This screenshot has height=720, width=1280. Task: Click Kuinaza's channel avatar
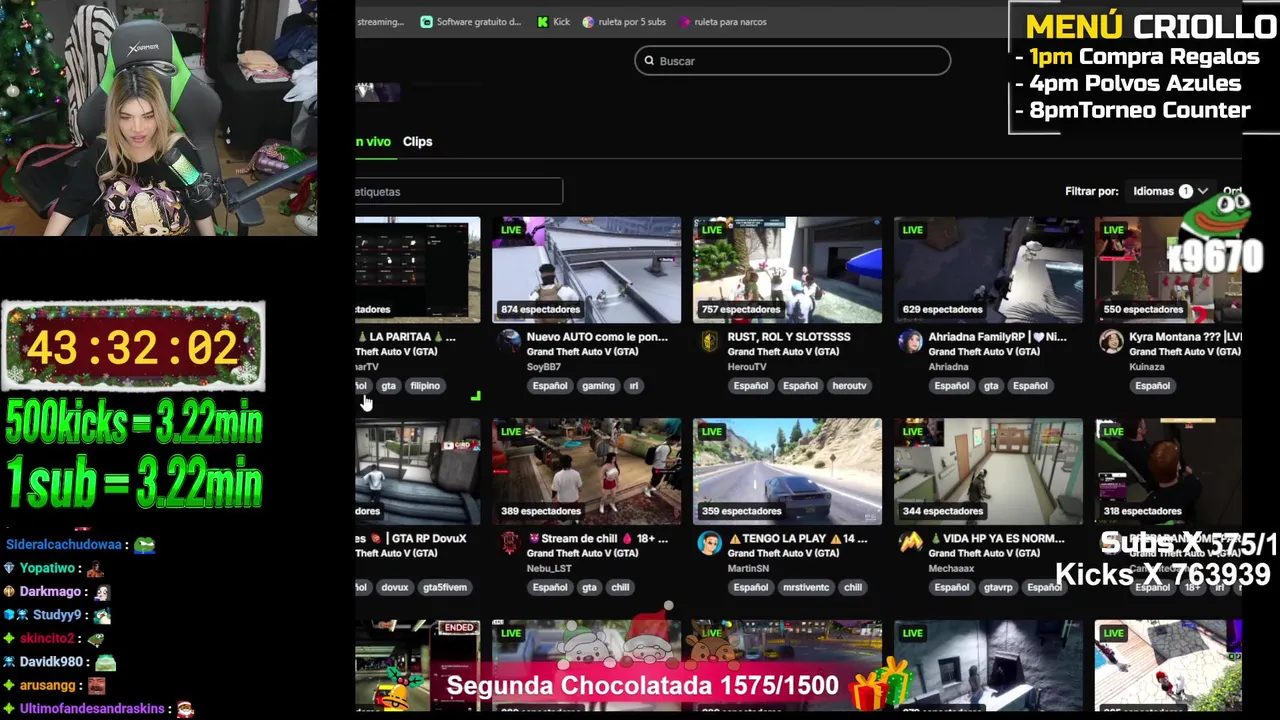(x=1111, y=342)
